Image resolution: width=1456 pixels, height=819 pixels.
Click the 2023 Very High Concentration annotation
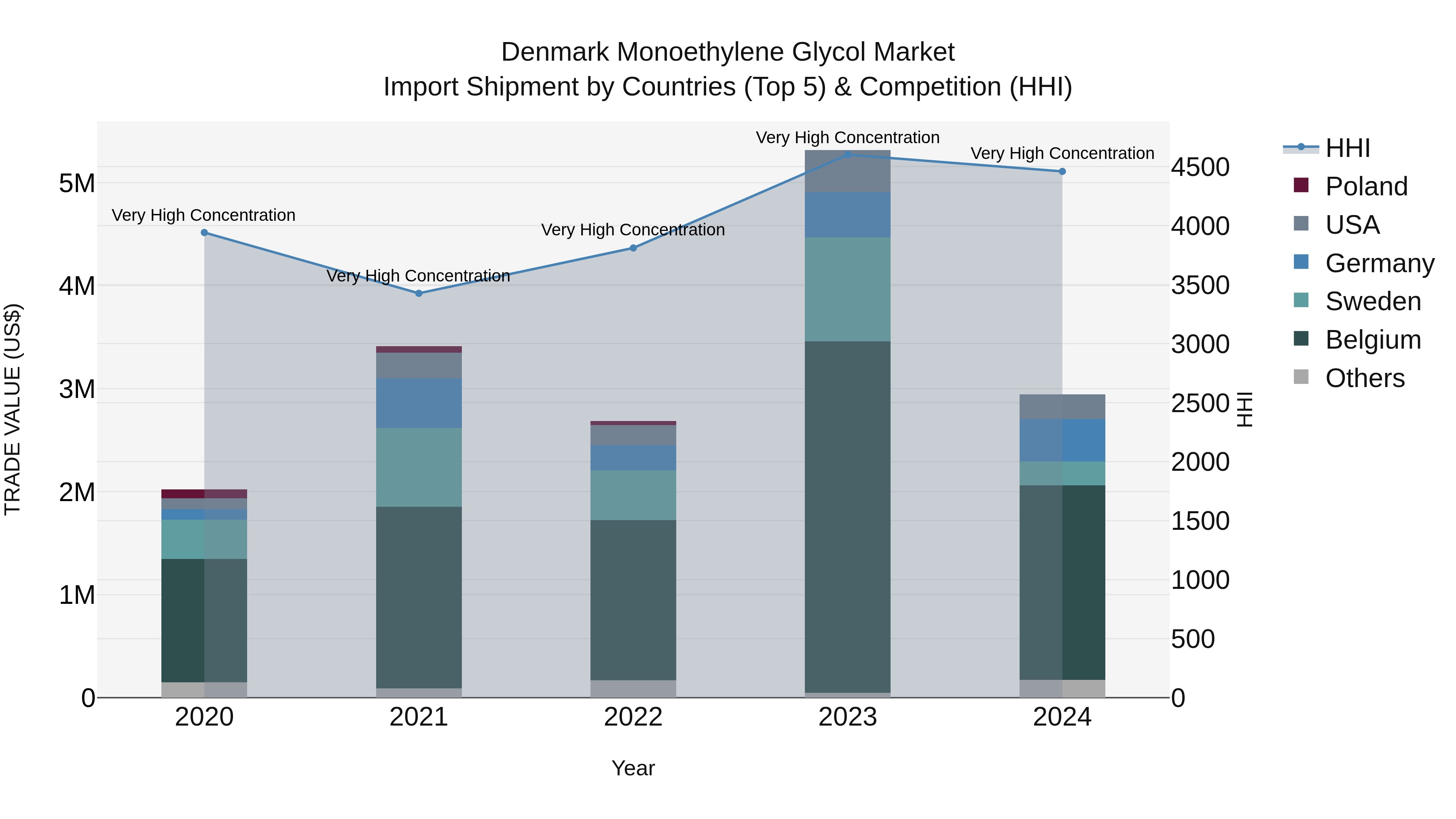click(x=848, y=138)
